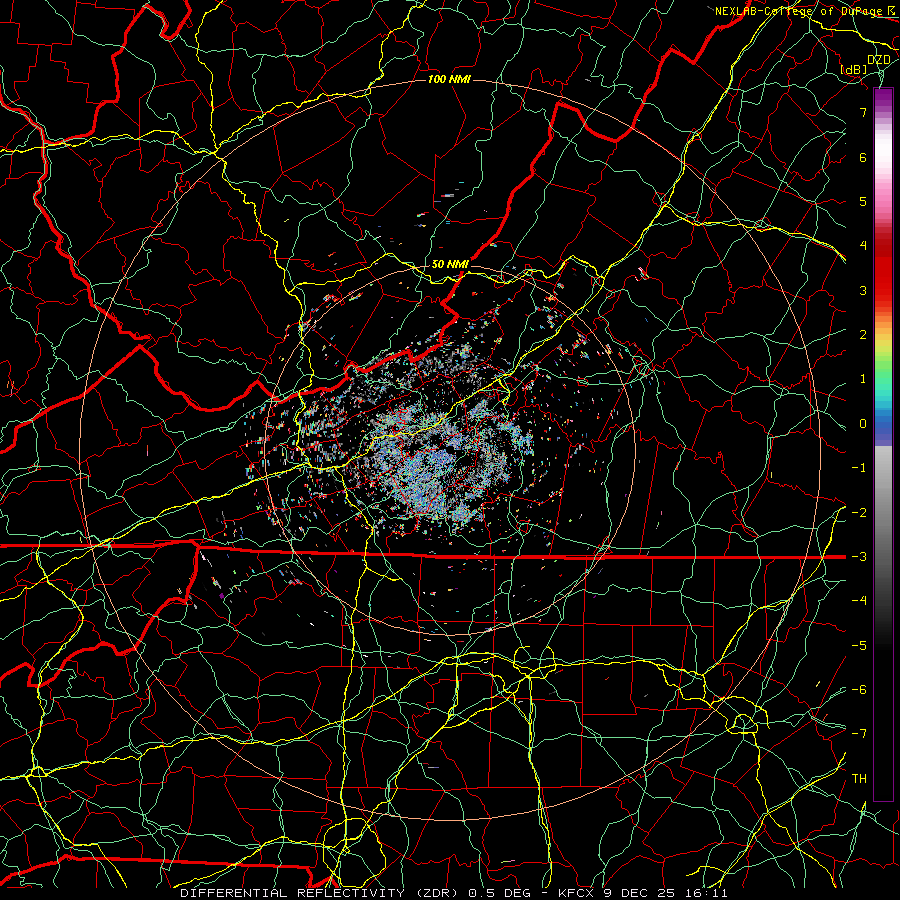Click the -3 label on the scale
This screenshot has width=900, height=900.
[859, 557]
